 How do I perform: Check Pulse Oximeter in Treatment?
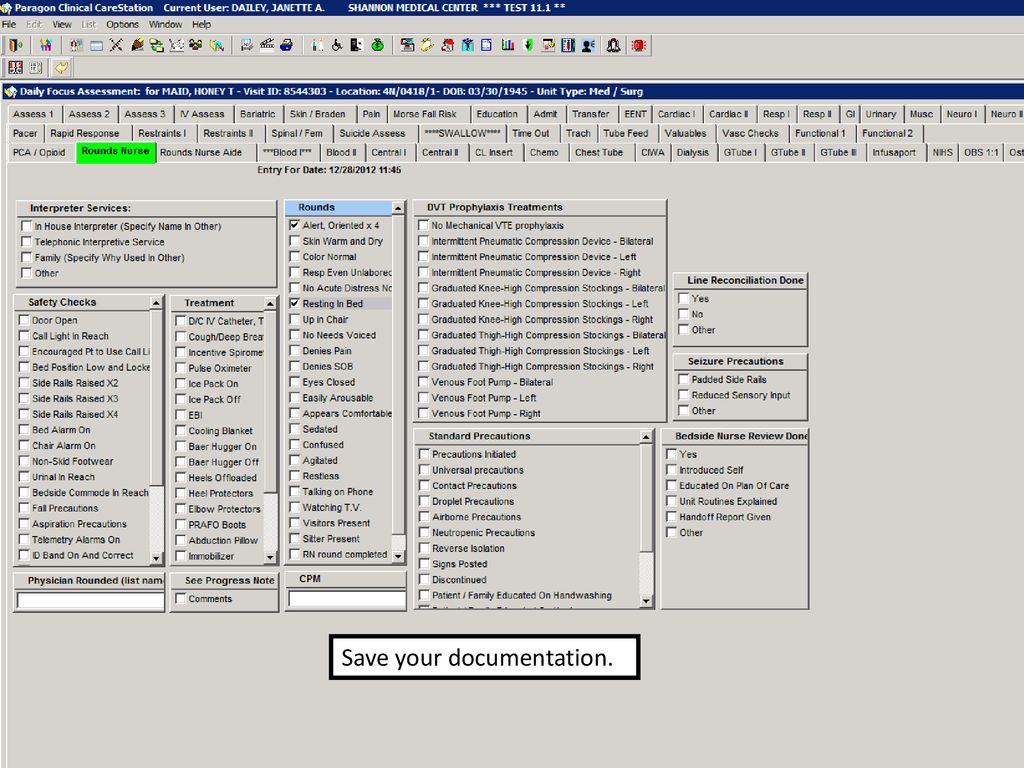click(181, 368)
